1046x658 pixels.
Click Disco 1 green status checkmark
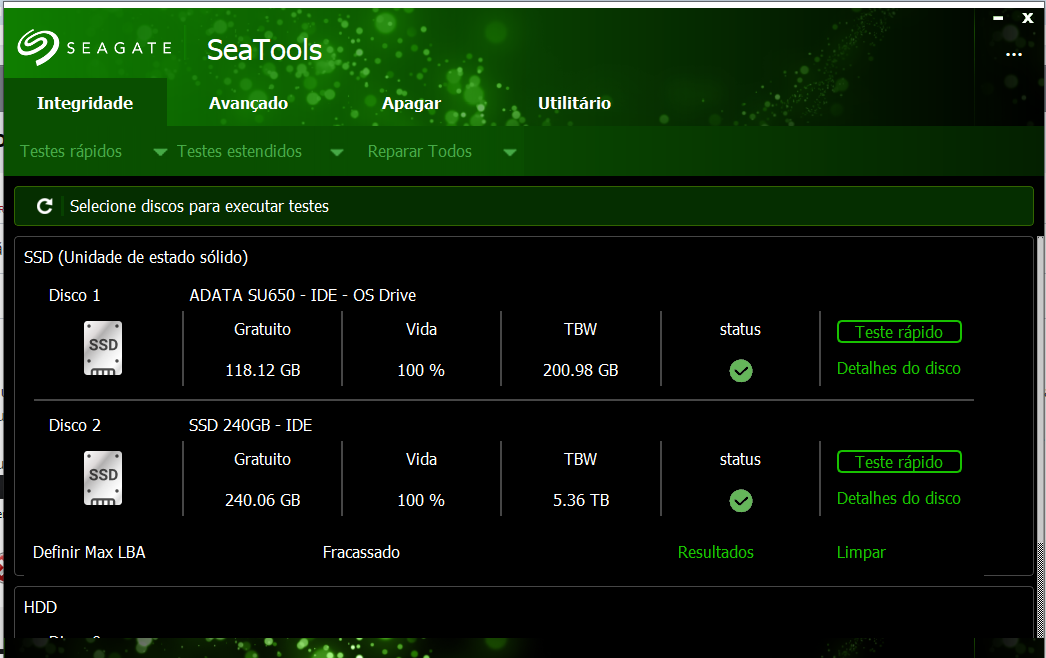pyautogui.click(x=740, y=370)
